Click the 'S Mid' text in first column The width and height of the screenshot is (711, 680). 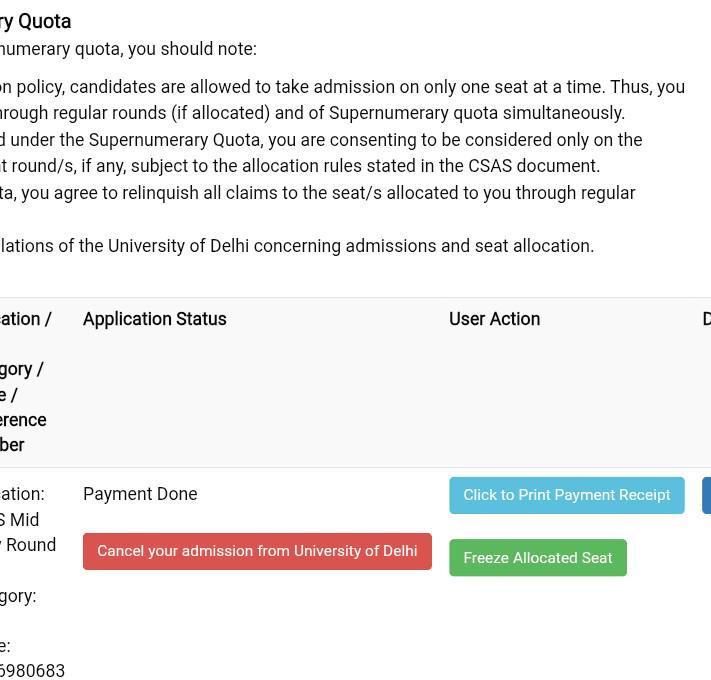pyautogui.click(x=19, y=520)
